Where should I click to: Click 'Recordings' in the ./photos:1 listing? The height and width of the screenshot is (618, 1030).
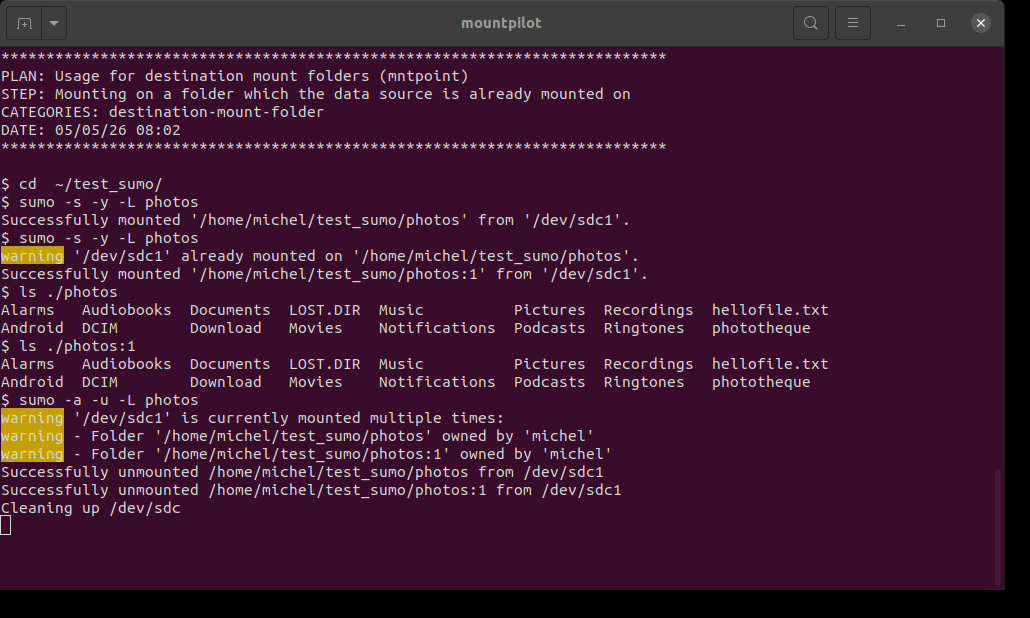pyautogui.click(x=648, y=364)
